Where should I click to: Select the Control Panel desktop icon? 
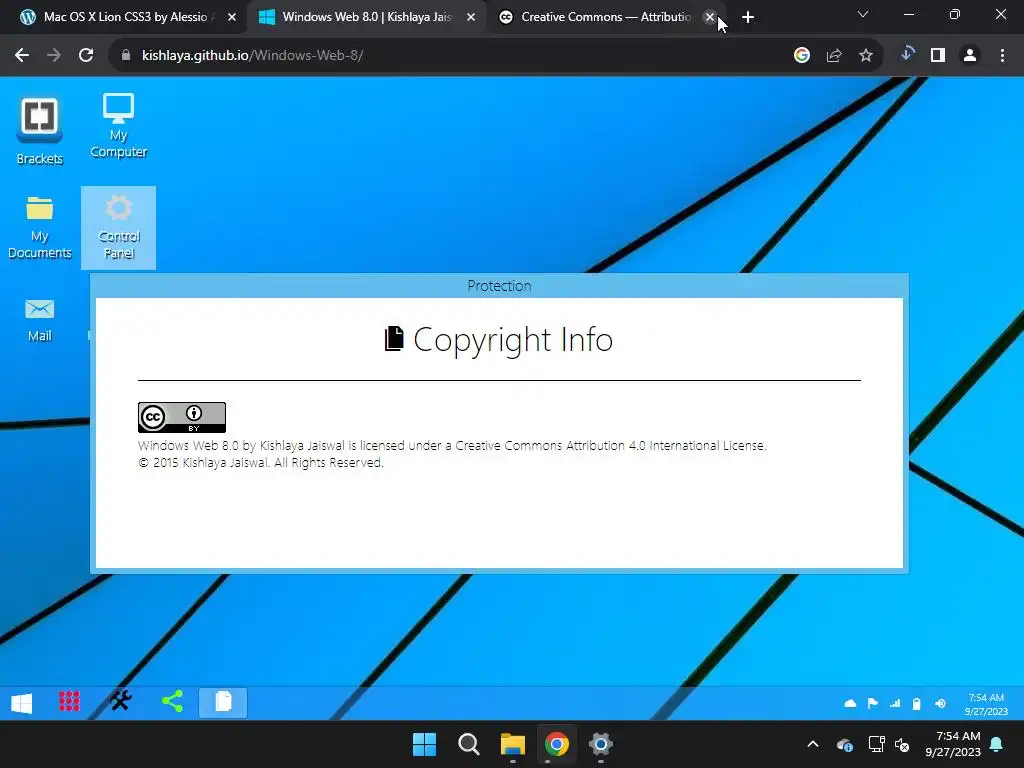(118, 227)
